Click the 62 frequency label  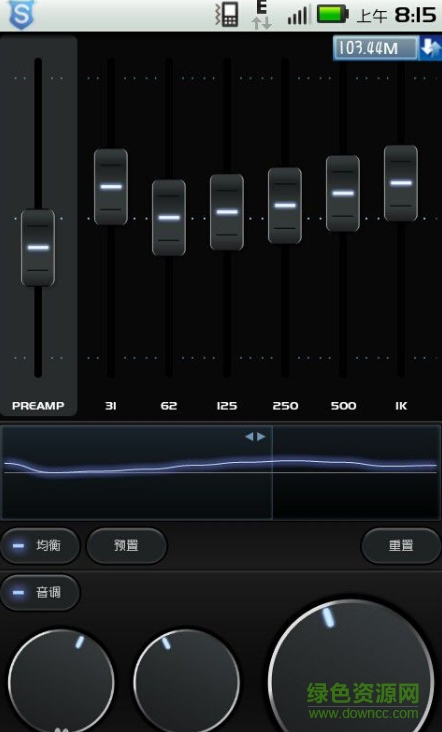click(x=168, y=406)
